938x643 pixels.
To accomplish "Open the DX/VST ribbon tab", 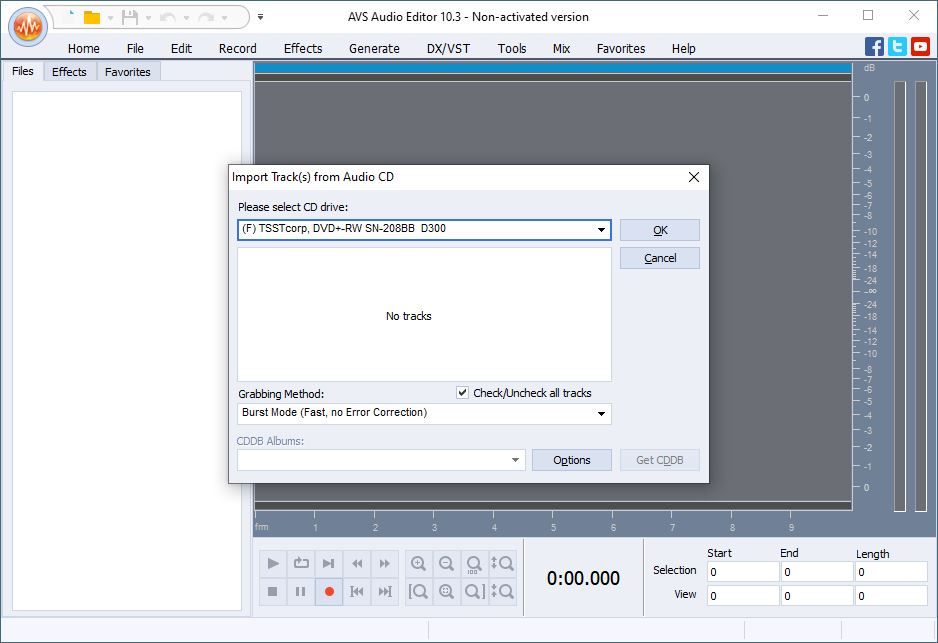I will [x=448, y=48].
